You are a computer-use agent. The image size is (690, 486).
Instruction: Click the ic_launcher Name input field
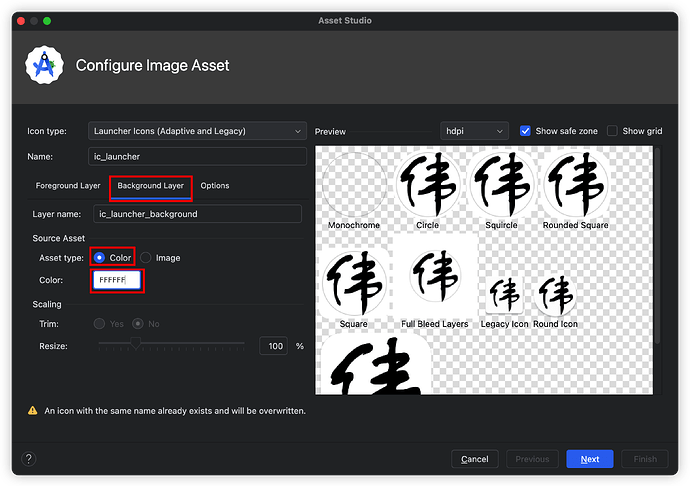[x=196, y=156]
